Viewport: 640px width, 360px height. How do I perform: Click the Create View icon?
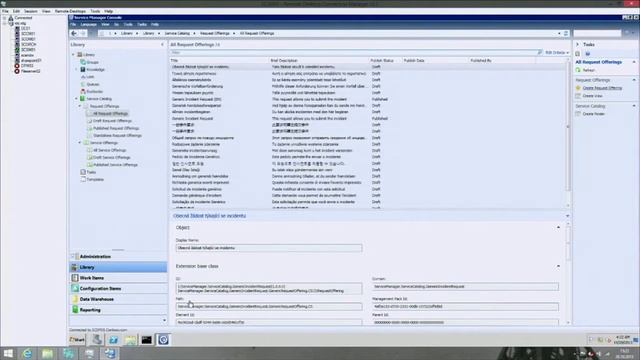tap(578, 96)
